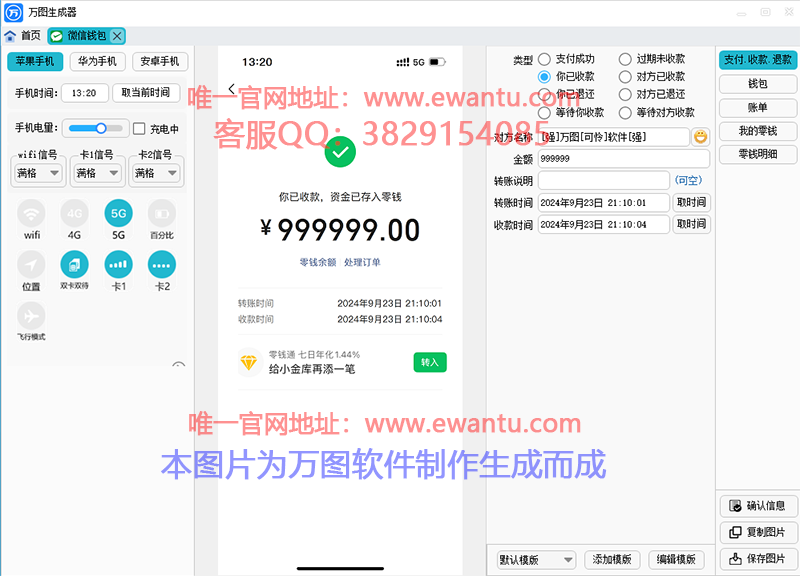Click the 取当前时间 button
The width and height of the screenshot is (800, 576).
click(x=146, y=93)
